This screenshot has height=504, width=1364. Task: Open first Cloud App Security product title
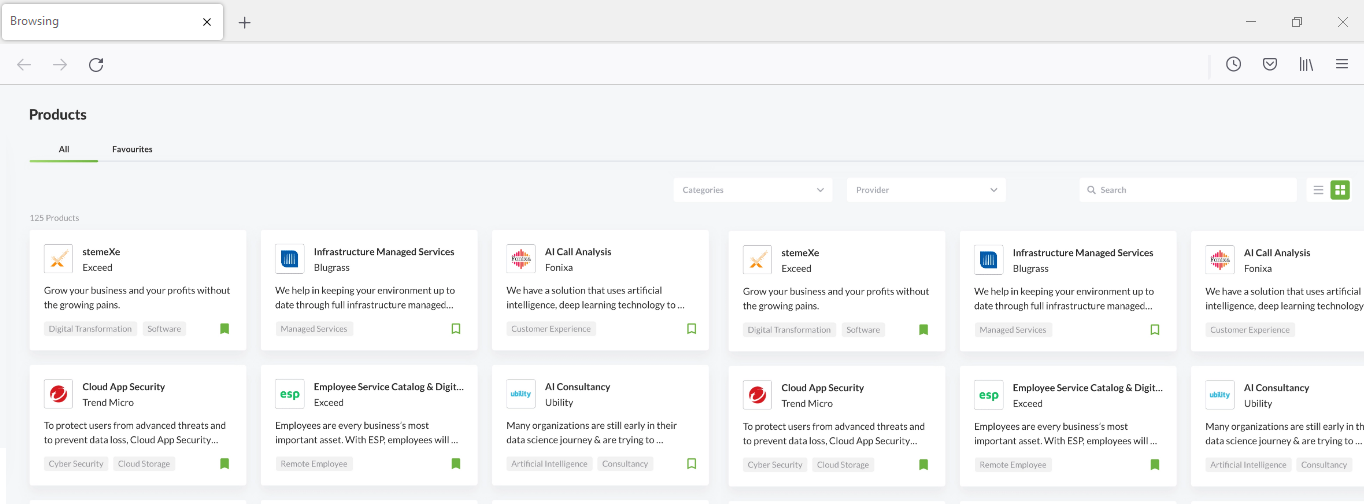coord(123,387)
